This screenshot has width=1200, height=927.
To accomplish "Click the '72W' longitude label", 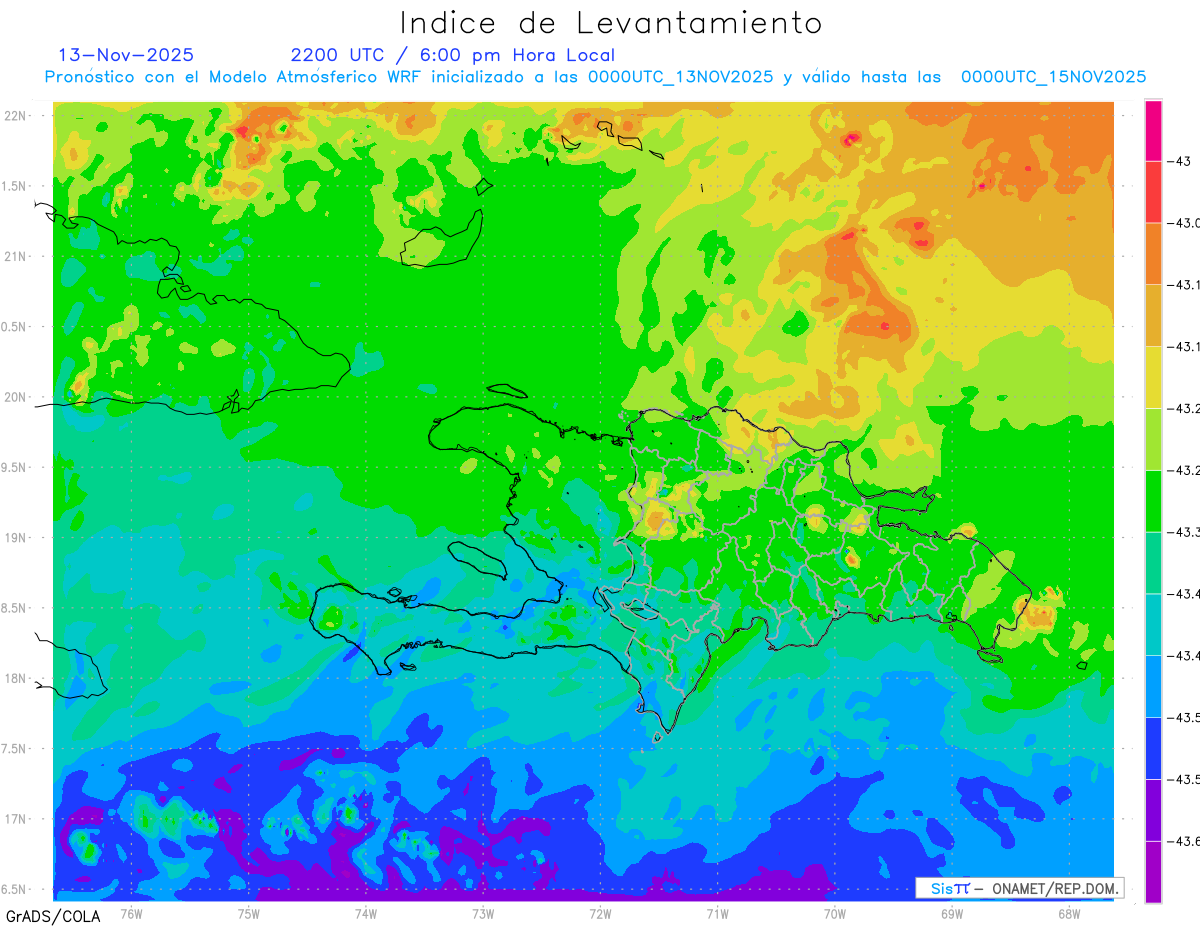I will click(x=600, y=913).
